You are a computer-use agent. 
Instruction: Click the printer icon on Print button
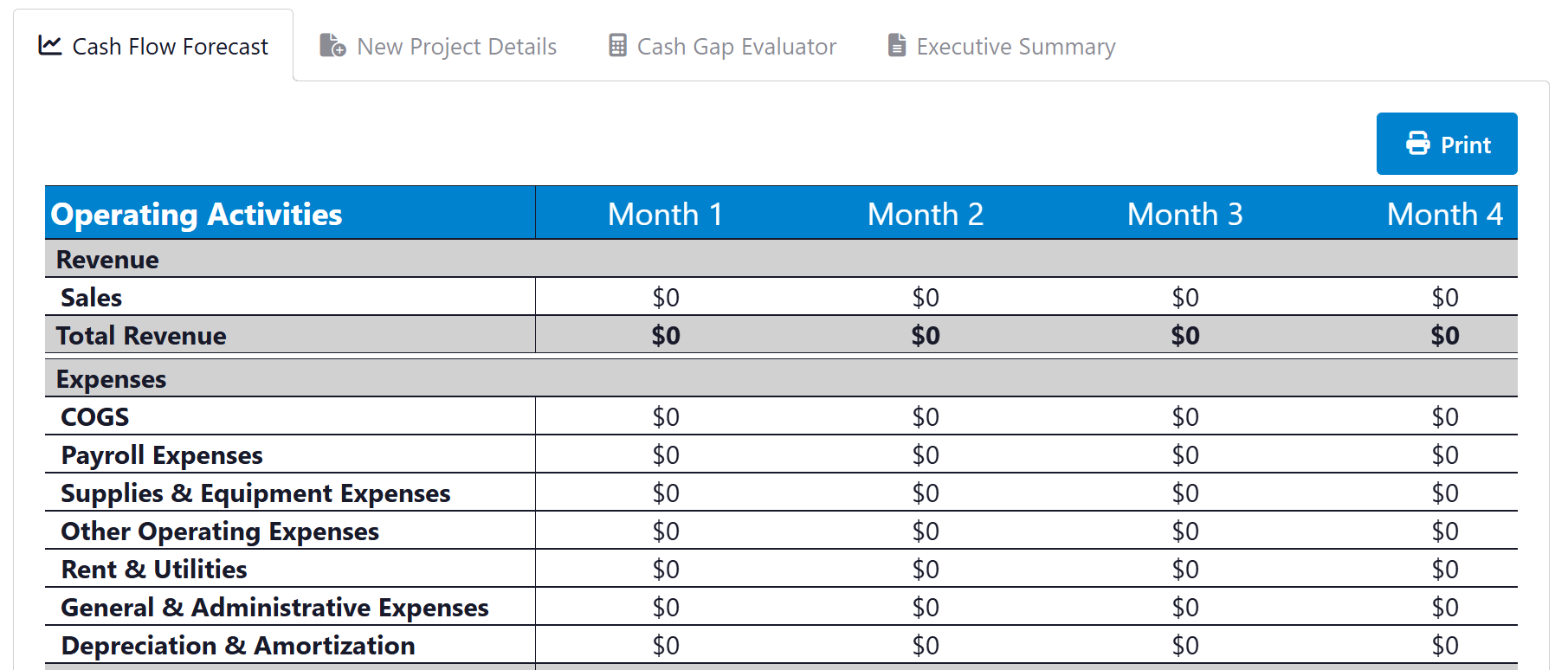coord(1418,144)
